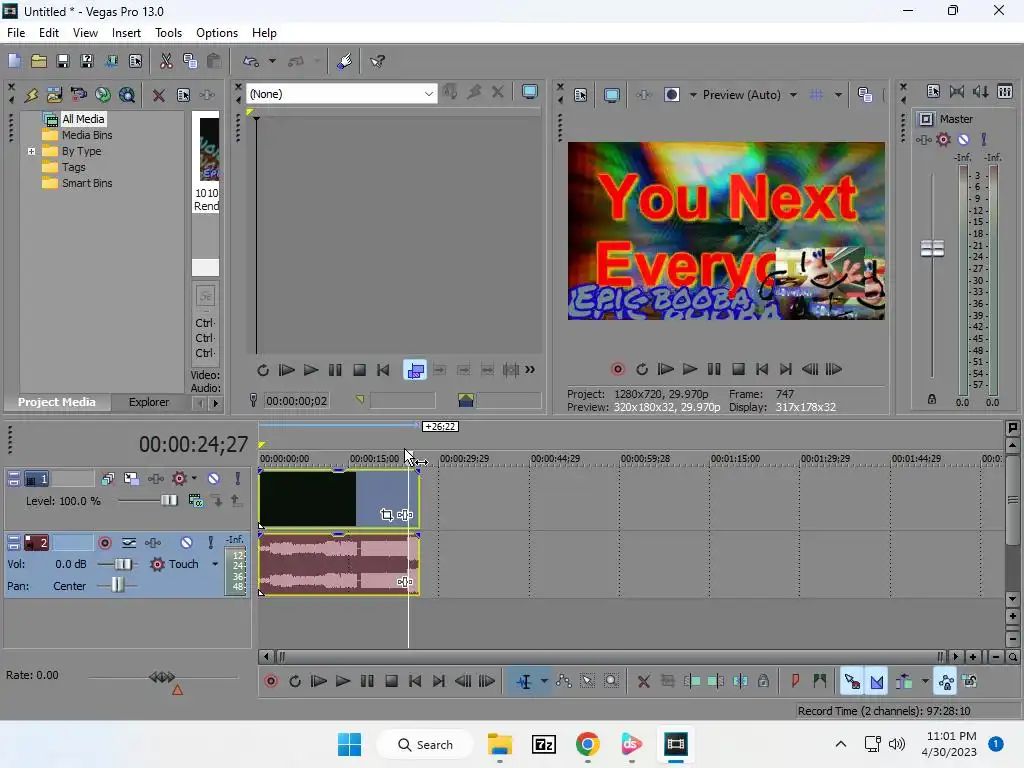Image resolution: width=1024 pixels, height=768 pixels.
Task: Mute audio track 2
Action: [186, 543]
